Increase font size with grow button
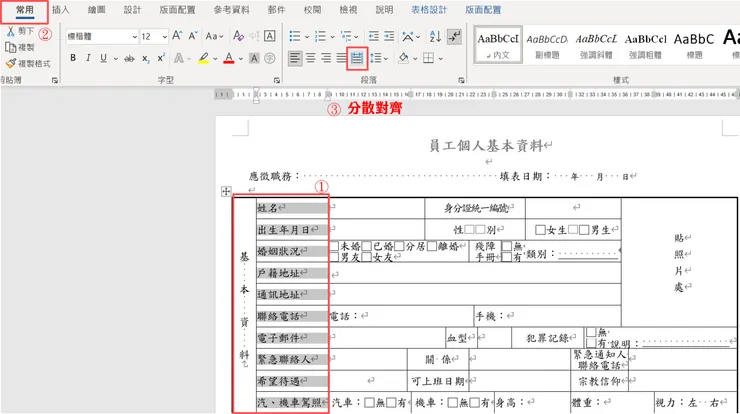Screen dimensions: 740x414 click(x=177, y=36)
